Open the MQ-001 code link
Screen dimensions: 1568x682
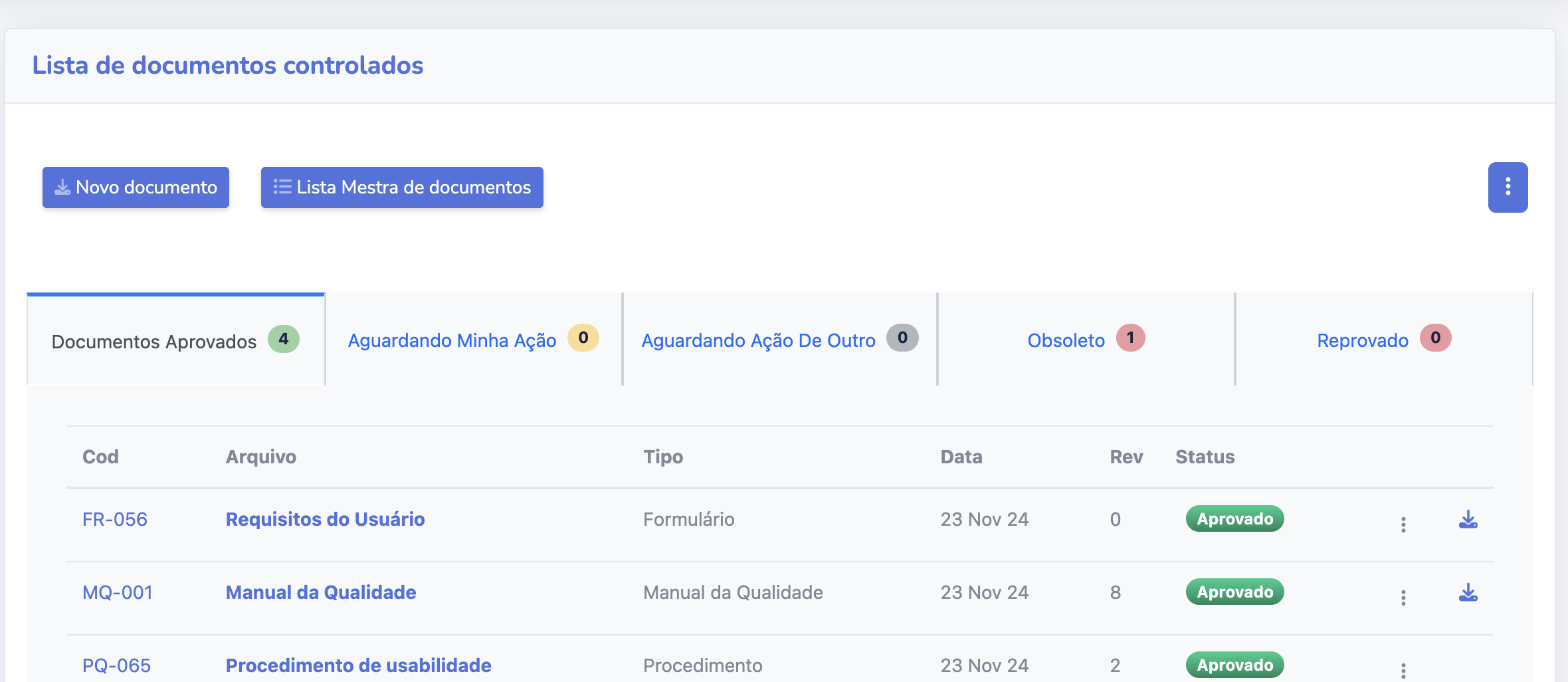pos(118,592)
